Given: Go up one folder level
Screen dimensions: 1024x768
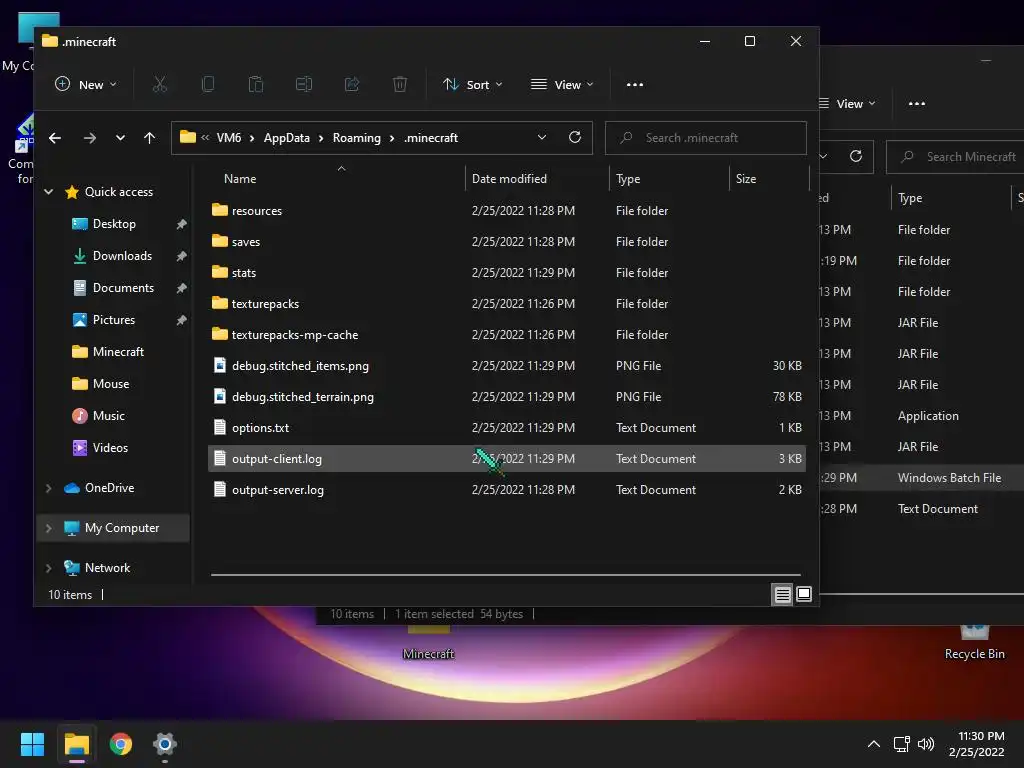Looking at the screenshot, I should point(150,138).
